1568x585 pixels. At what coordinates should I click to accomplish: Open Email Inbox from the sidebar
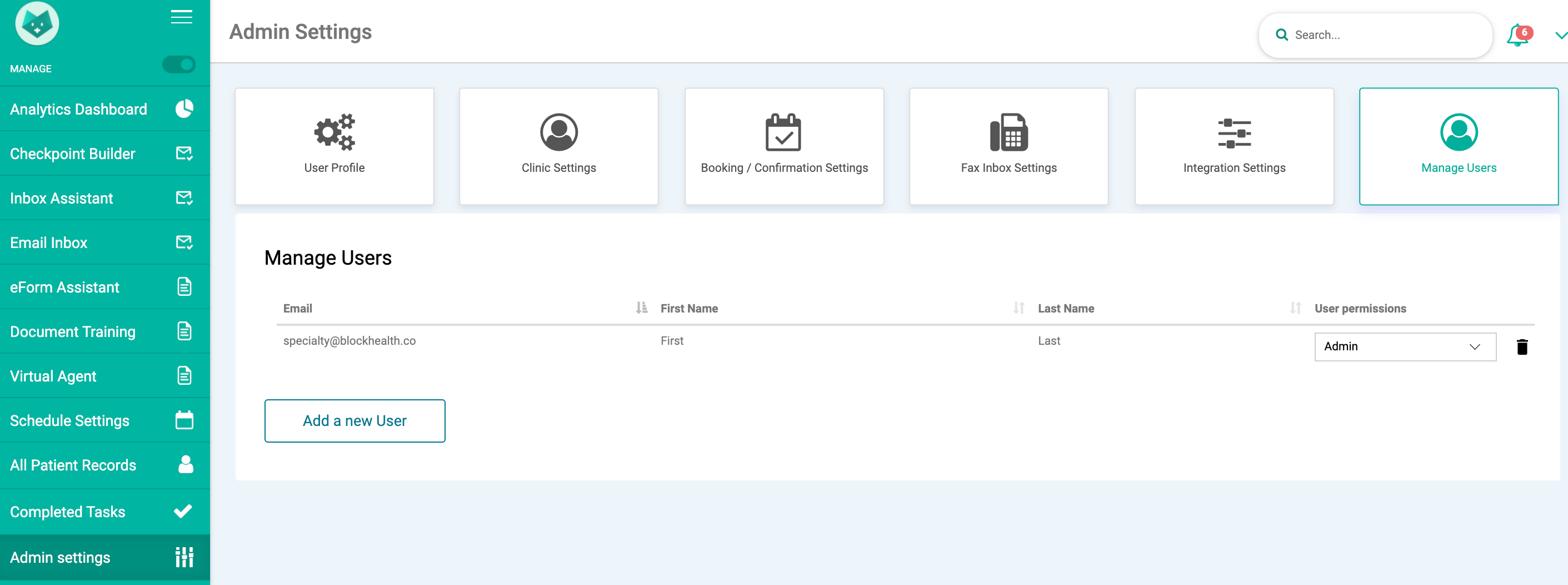click(104, 242)
